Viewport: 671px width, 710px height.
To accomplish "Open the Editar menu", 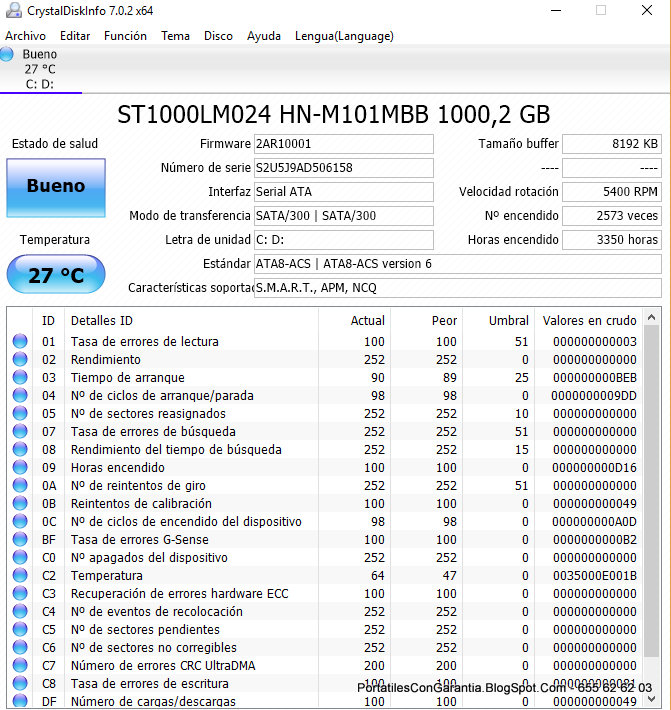I will [75, 36].
